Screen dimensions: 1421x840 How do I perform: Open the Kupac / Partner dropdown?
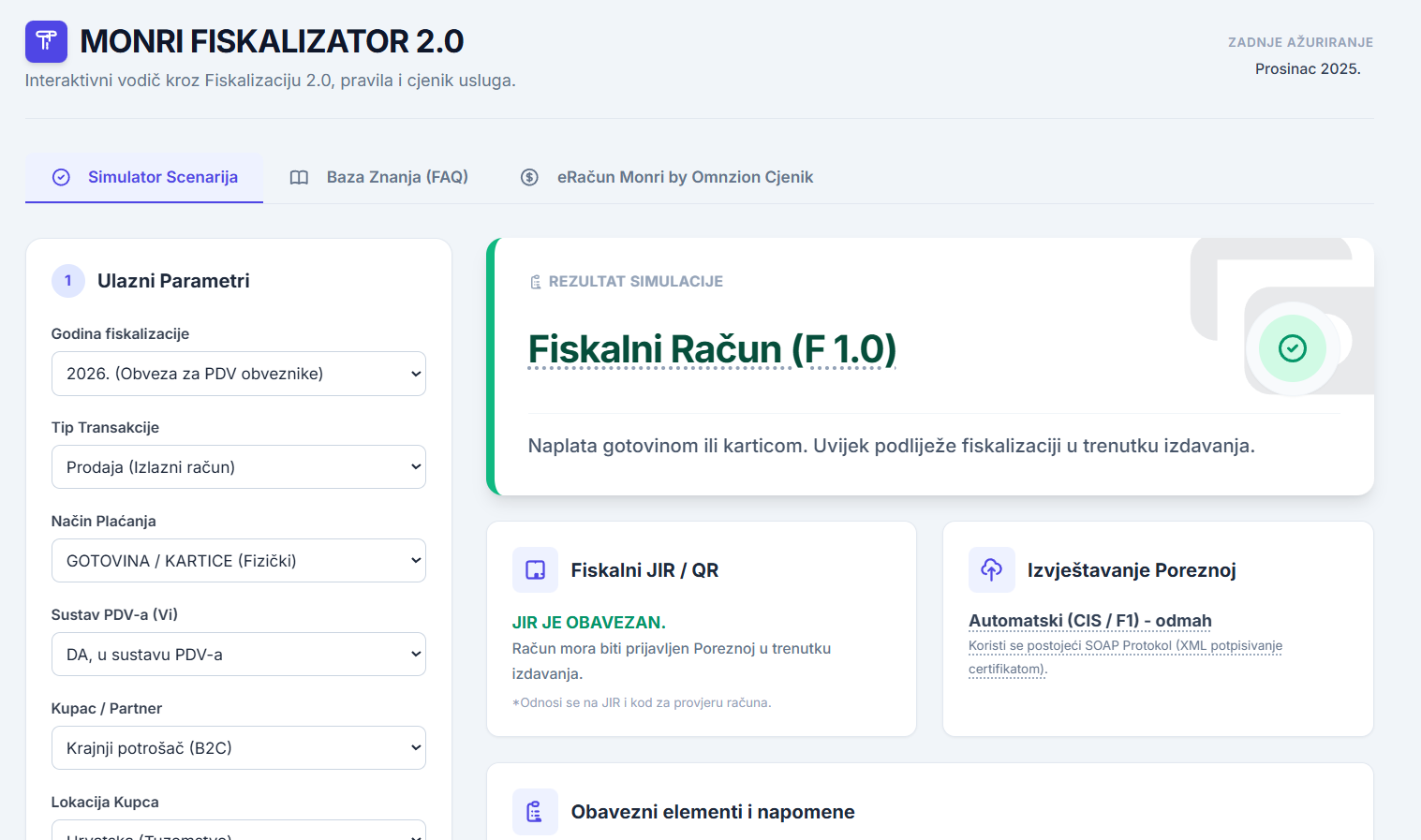coord(238,747)
